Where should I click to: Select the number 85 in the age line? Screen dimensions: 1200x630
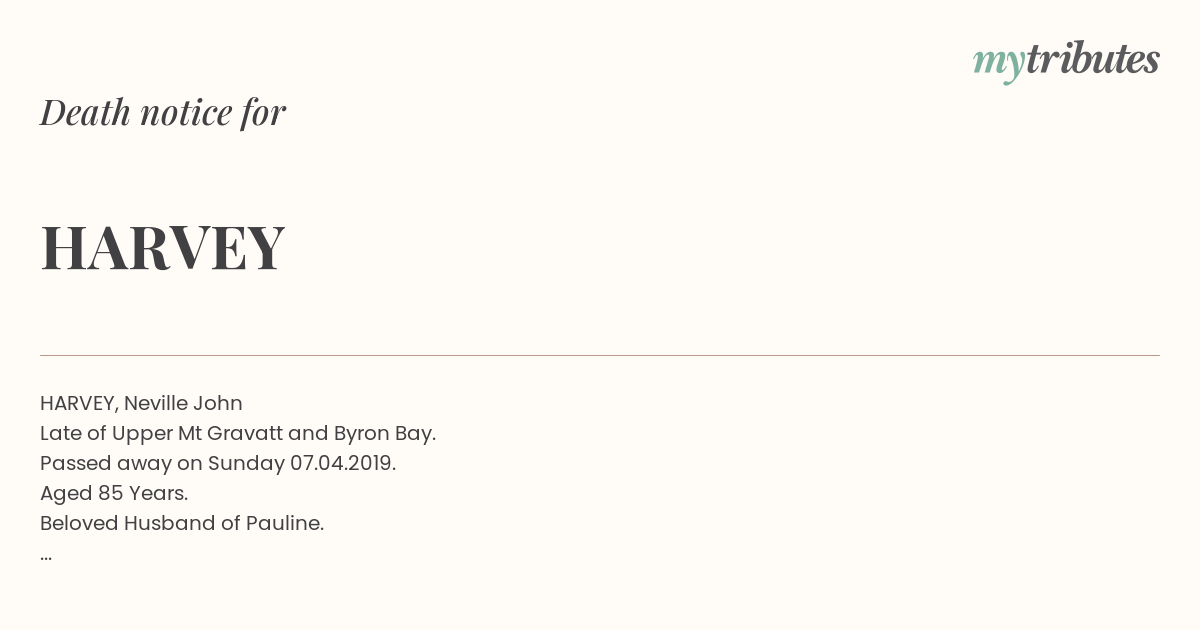[110, 493]
